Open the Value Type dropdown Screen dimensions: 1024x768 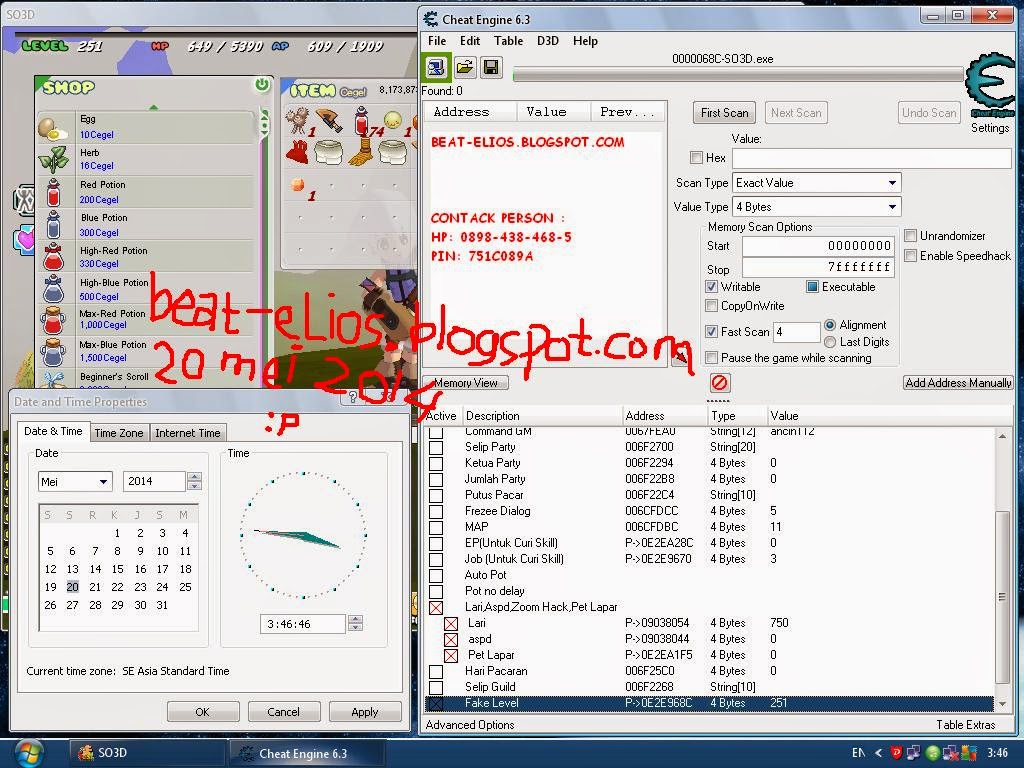pyautogui.click(x=816, y=207)
